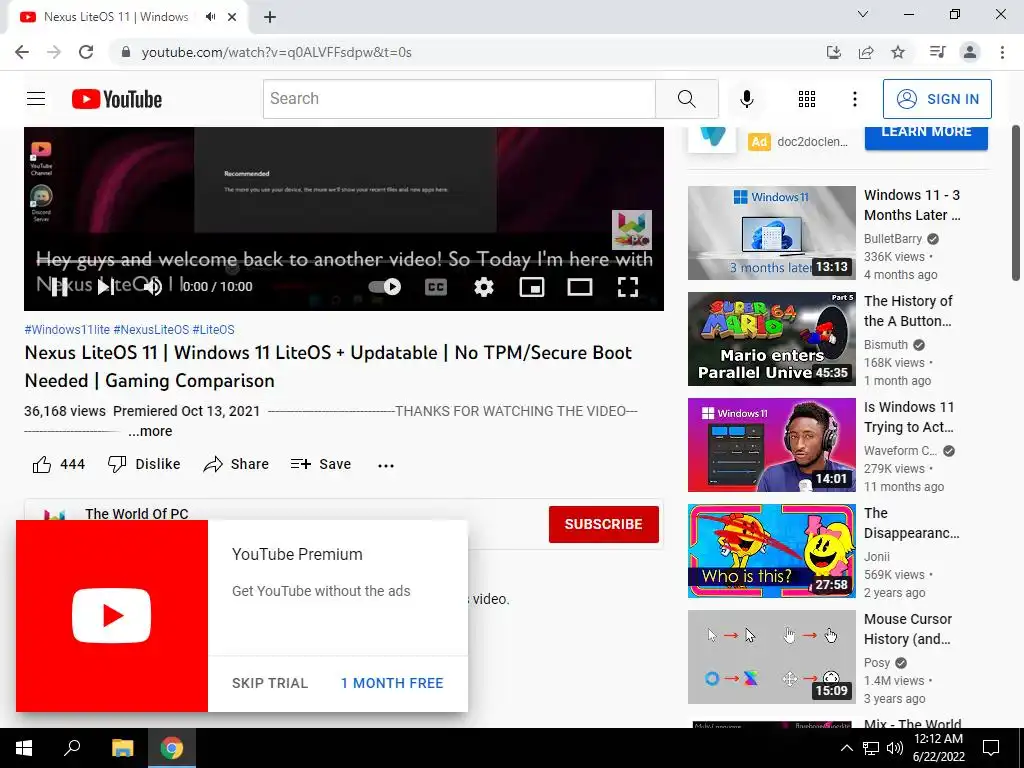Open The Disappearance video thumbnail
This screenshot has height=768, width=1024.
(x=771, y=551)
